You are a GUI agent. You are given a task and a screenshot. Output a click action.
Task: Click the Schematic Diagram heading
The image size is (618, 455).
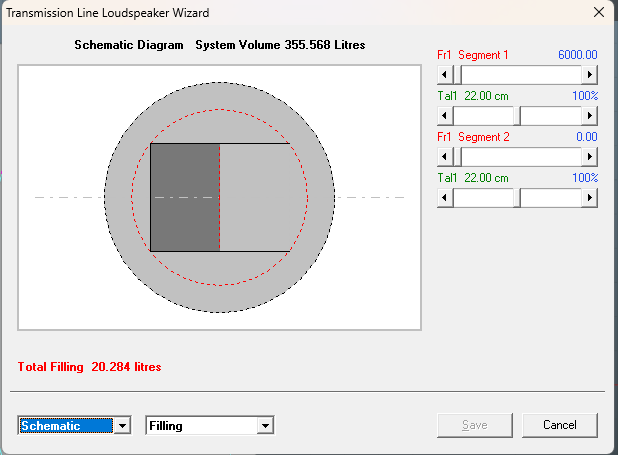tap(129, 45)
